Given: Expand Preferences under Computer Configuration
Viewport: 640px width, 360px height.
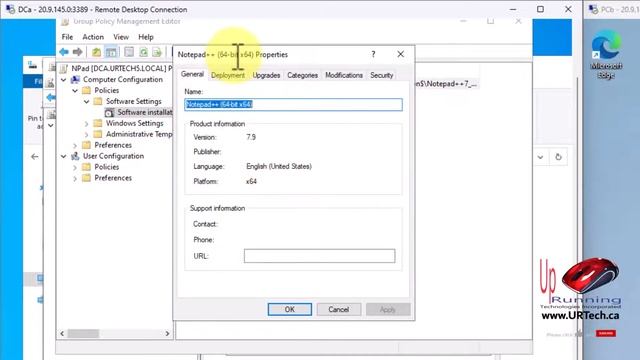Looking at the screenshot, I should (75, 145).
